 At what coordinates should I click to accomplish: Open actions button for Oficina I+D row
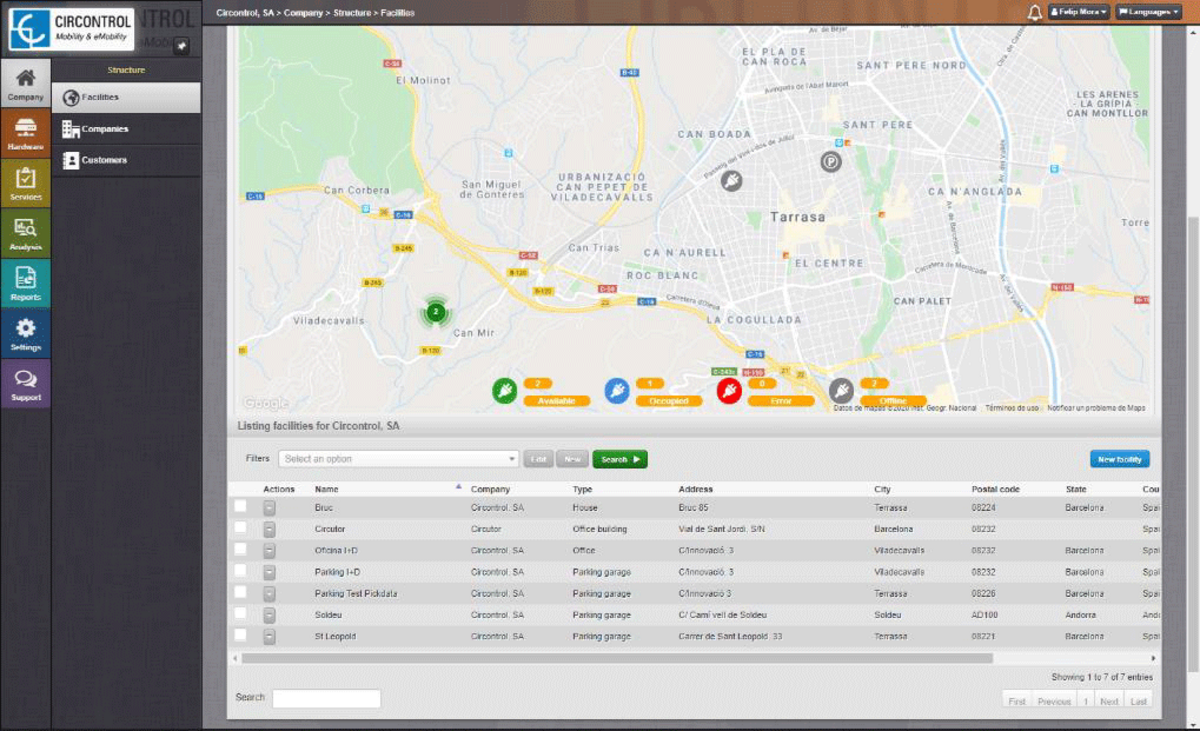tap(269, 551)
